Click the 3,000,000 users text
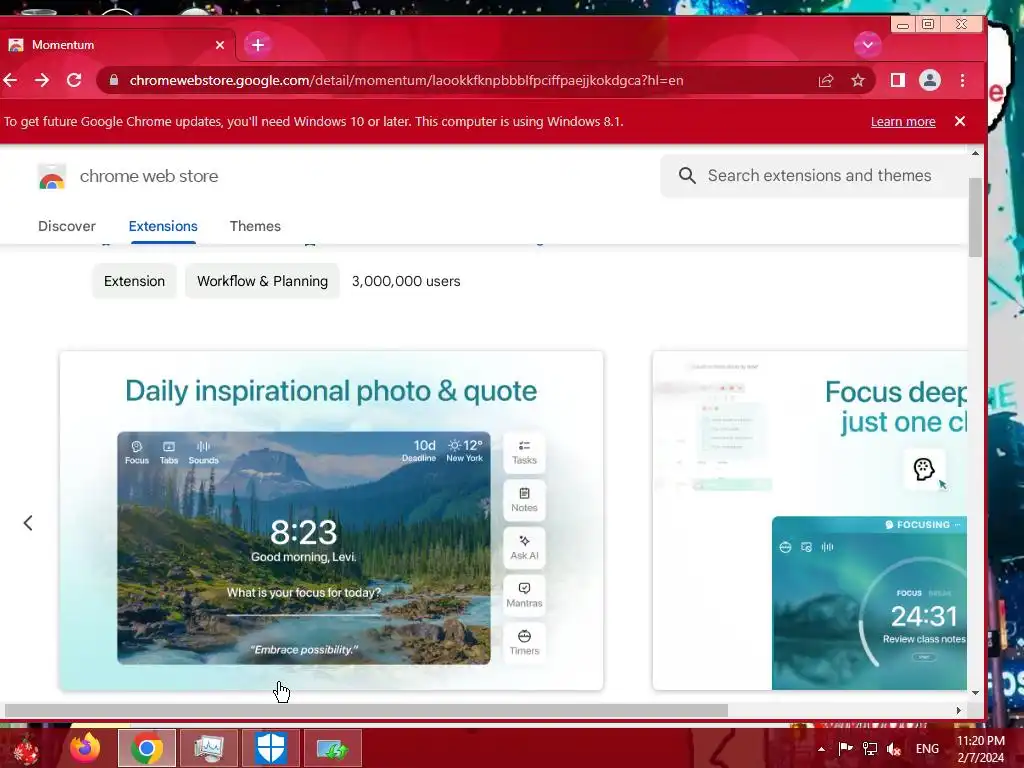 click(x=406, y=281)
